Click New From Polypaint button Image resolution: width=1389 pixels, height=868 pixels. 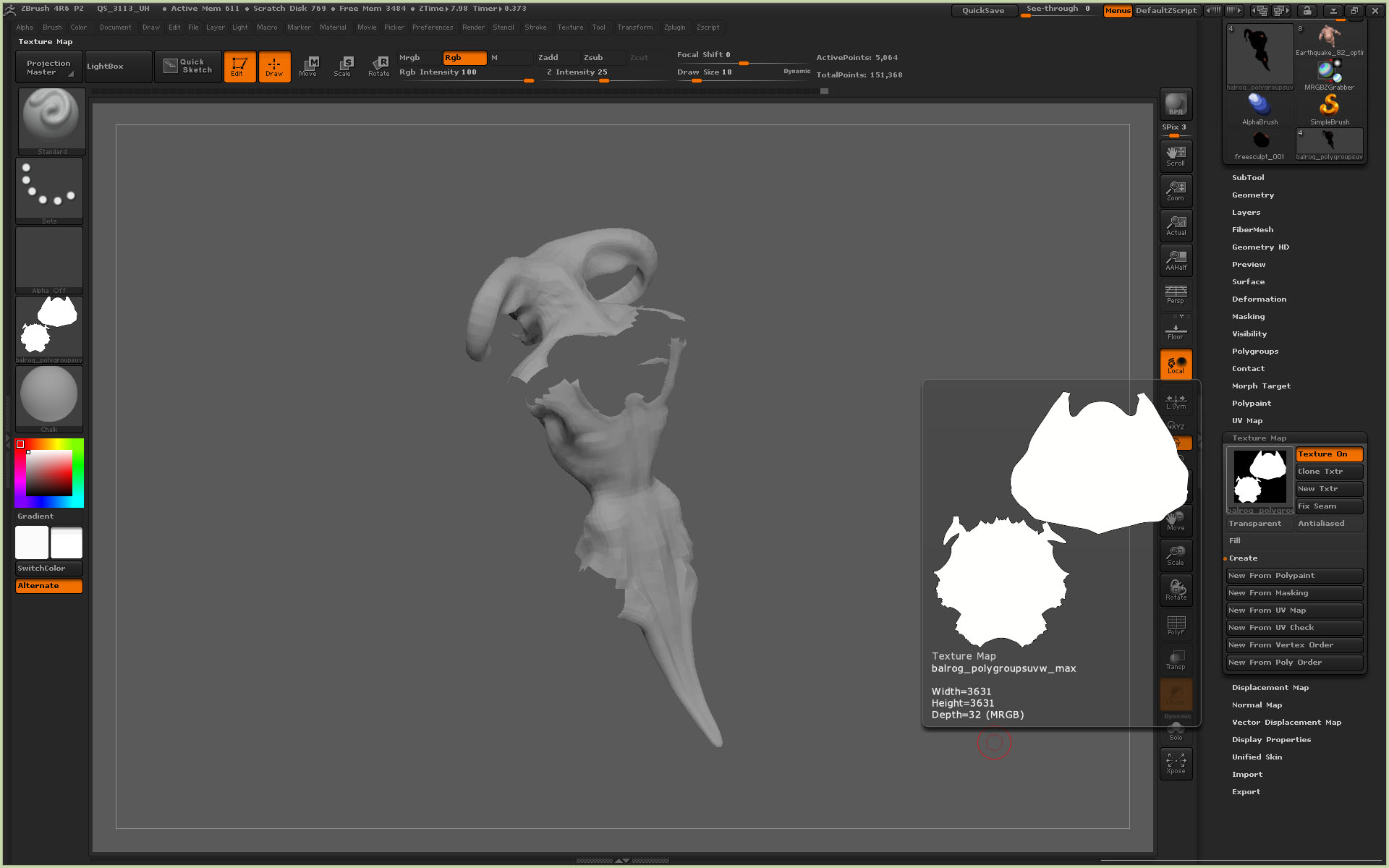[x=1294, y=576]
